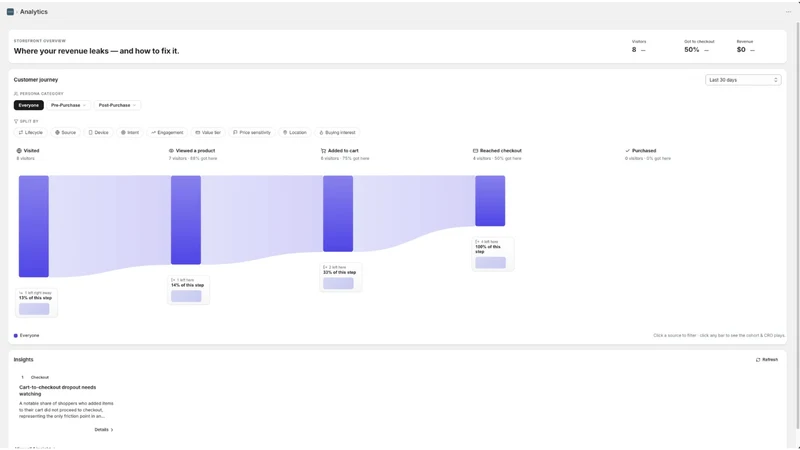
Task: Click the Revenue $0 value
Action: tap(741, 49)
